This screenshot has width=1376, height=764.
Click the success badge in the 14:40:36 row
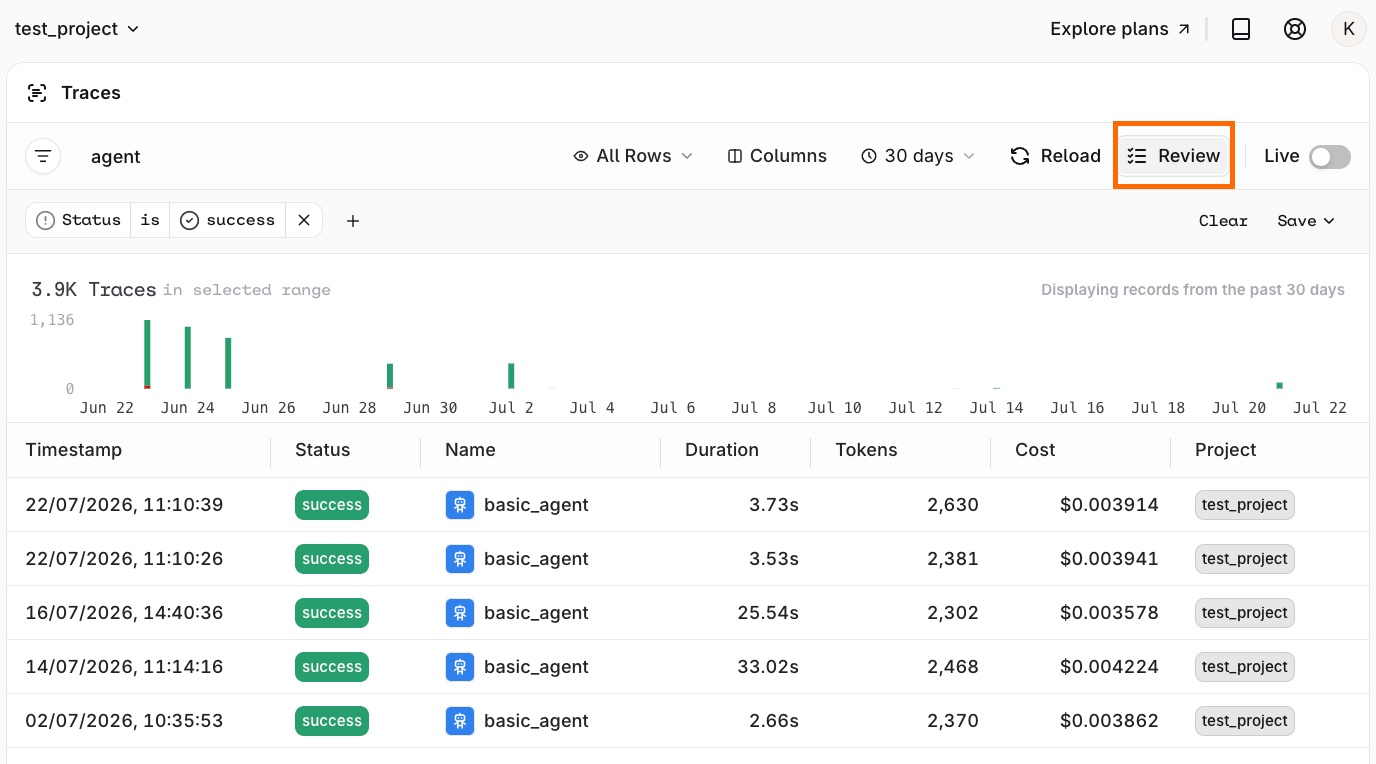click(x=332, y=613)
